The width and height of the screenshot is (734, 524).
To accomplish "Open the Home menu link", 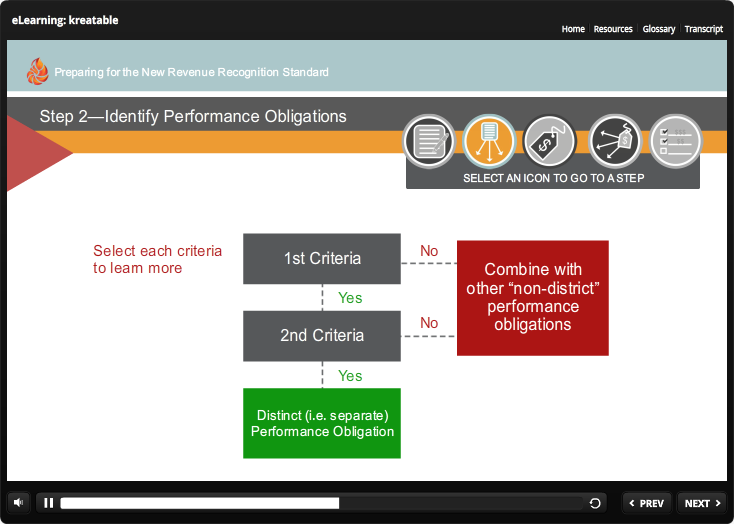I will [573, 29].
